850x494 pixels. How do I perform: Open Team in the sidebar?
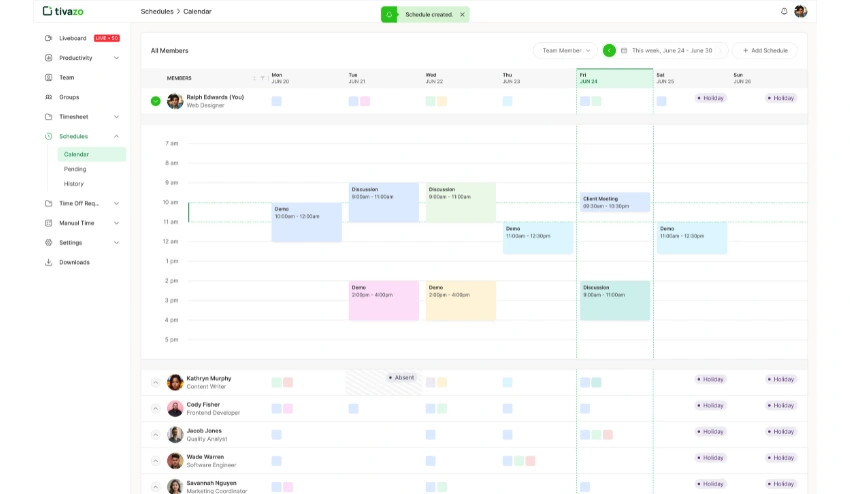tap(67, 78)
